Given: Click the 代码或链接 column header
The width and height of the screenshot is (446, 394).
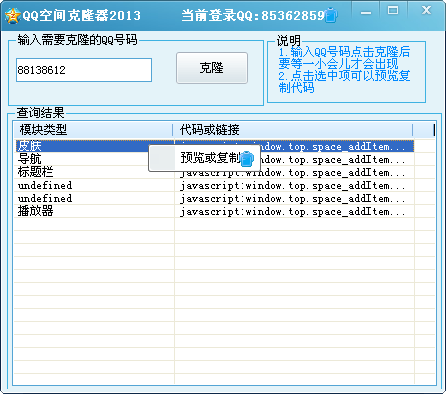Looking at the screenshot, I should (x=293, y=130).
